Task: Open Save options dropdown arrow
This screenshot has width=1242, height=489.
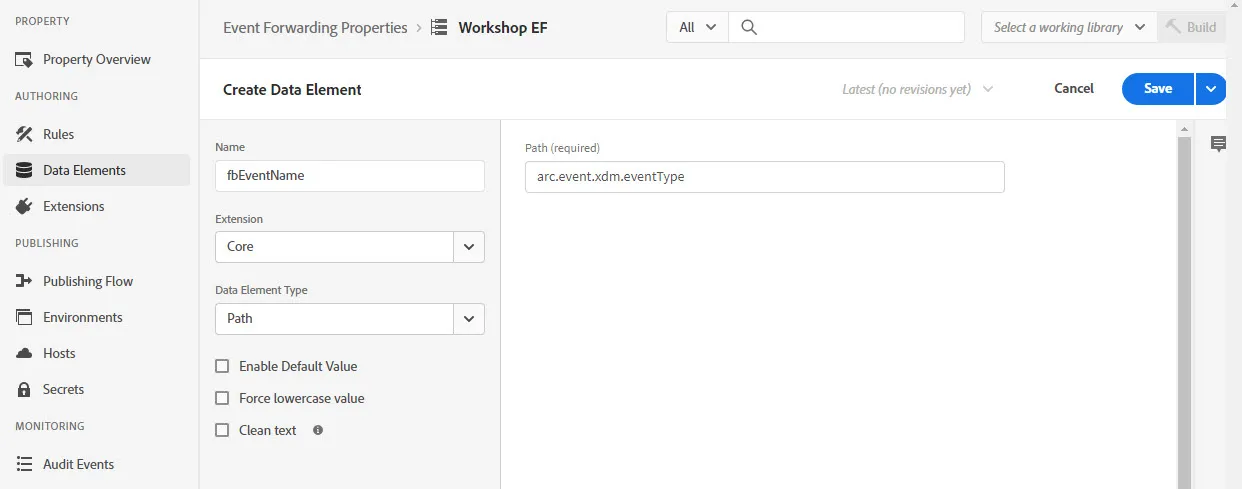Action: (1211, 89)
